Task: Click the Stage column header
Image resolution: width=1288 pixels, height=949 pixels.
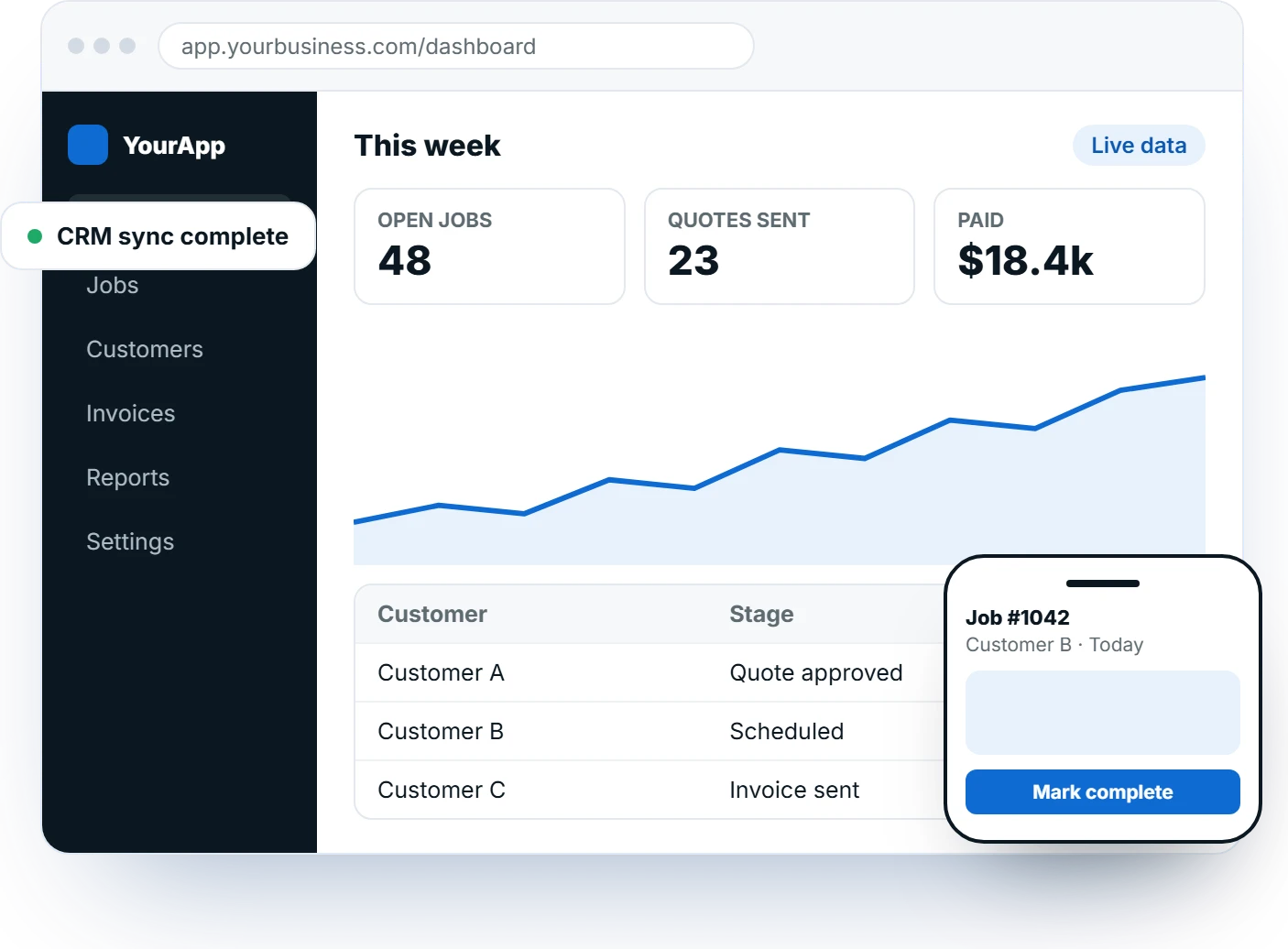Action: [761, 614]
